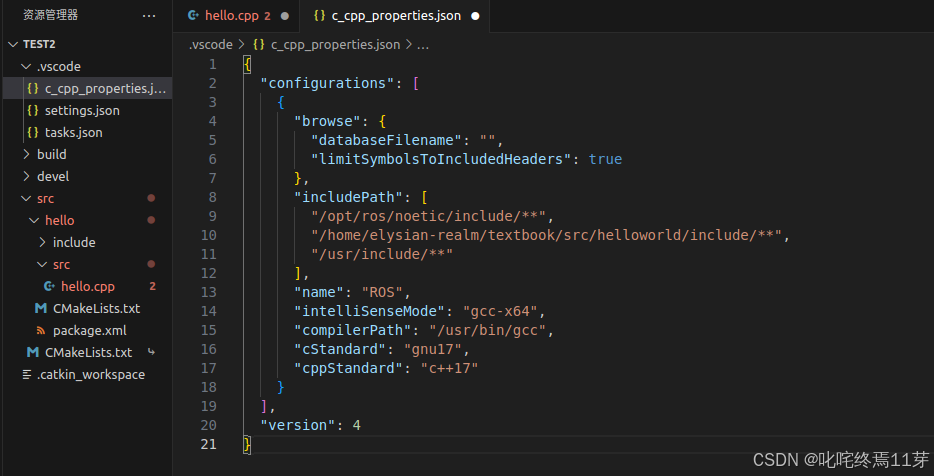This screenshot has width=934, height=476.
Task: Collapse the nested src folder under hello
Action: click(42, 265)
